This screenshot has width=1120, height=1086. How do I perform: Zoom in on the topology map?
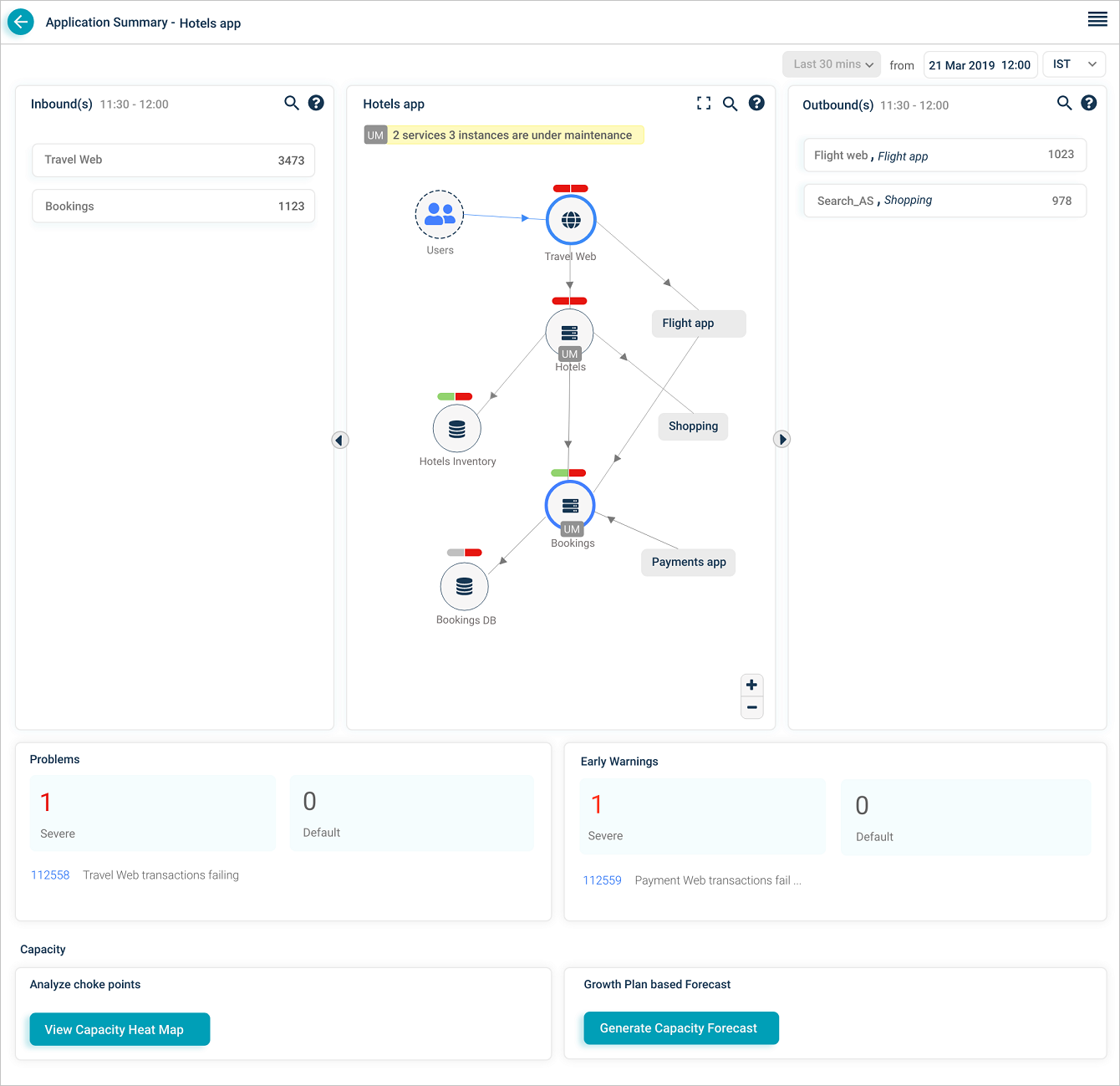(752, 686)
